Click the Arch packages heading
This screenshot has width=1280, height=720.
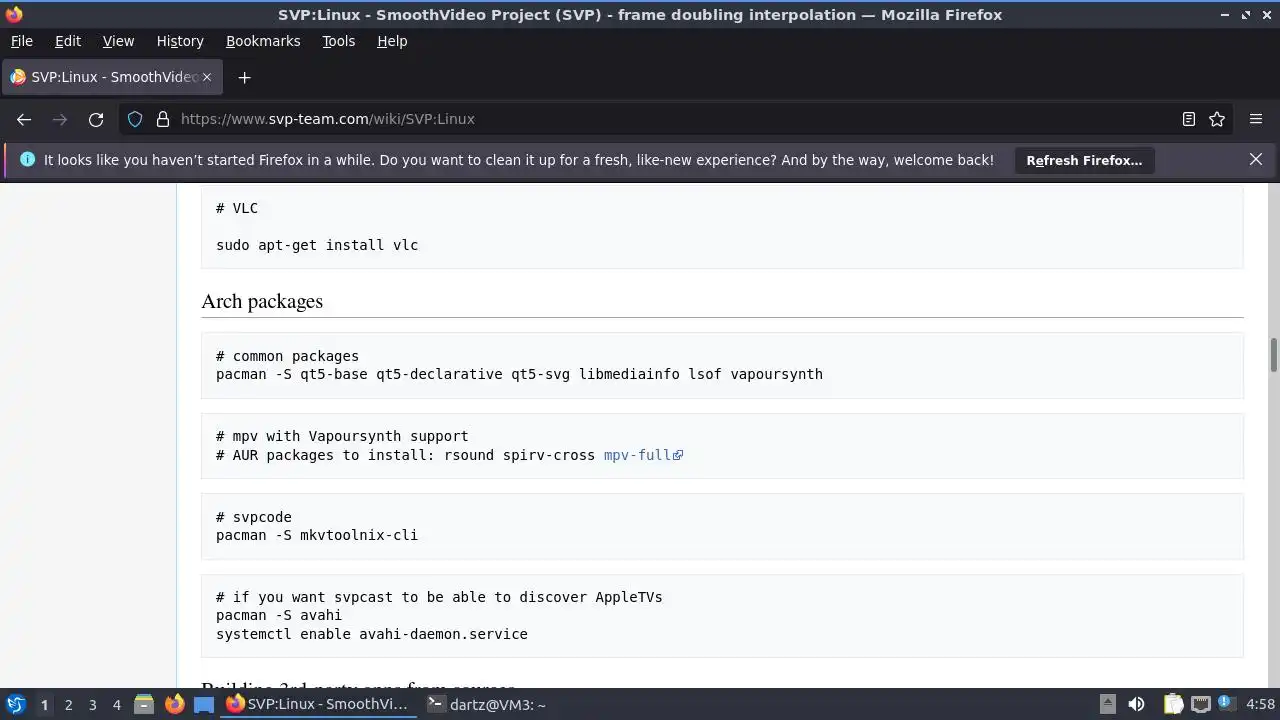(x=262, y=301)
